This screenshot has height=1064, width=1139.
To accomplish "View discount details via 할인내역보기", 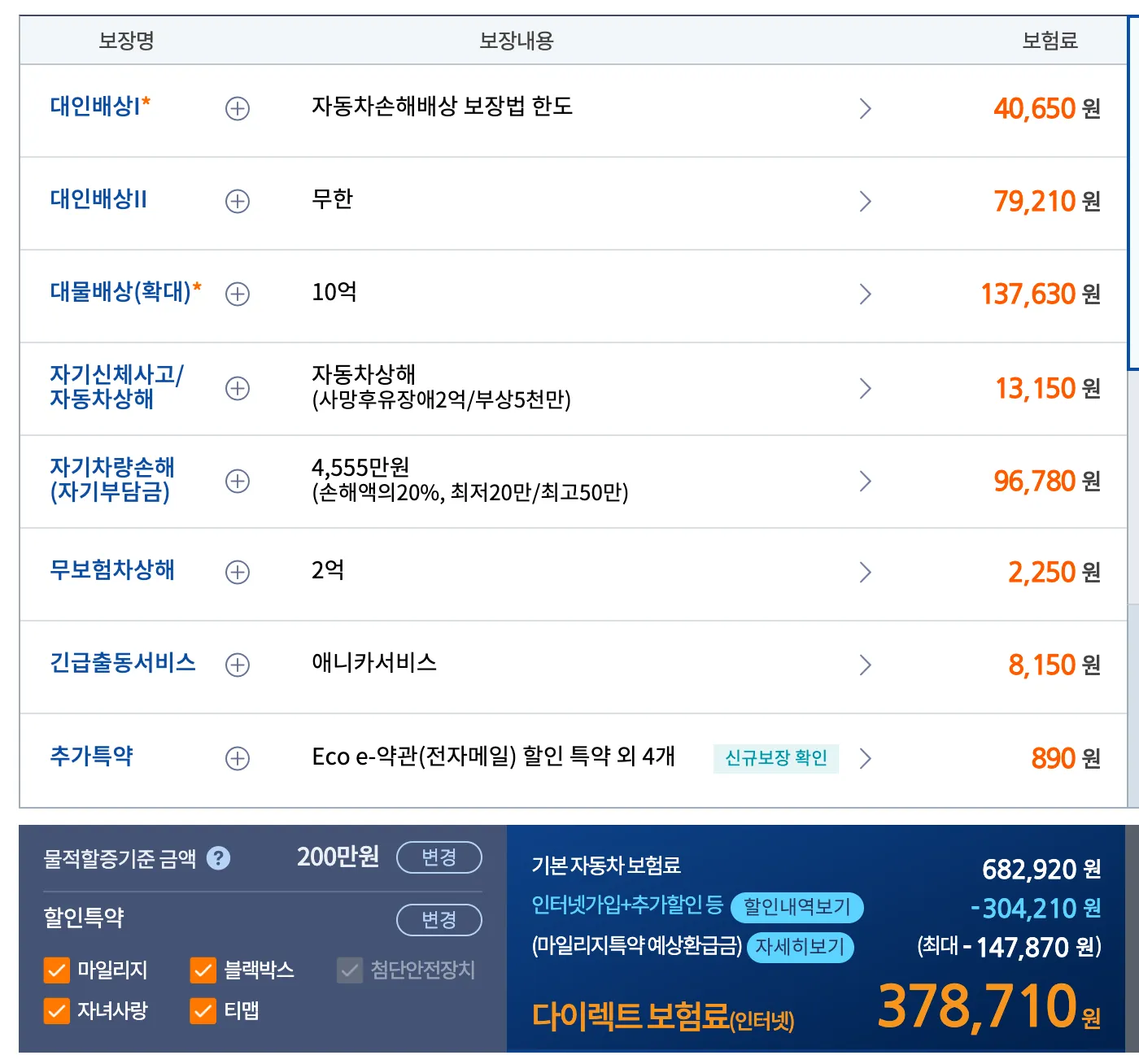I will 798,908.
